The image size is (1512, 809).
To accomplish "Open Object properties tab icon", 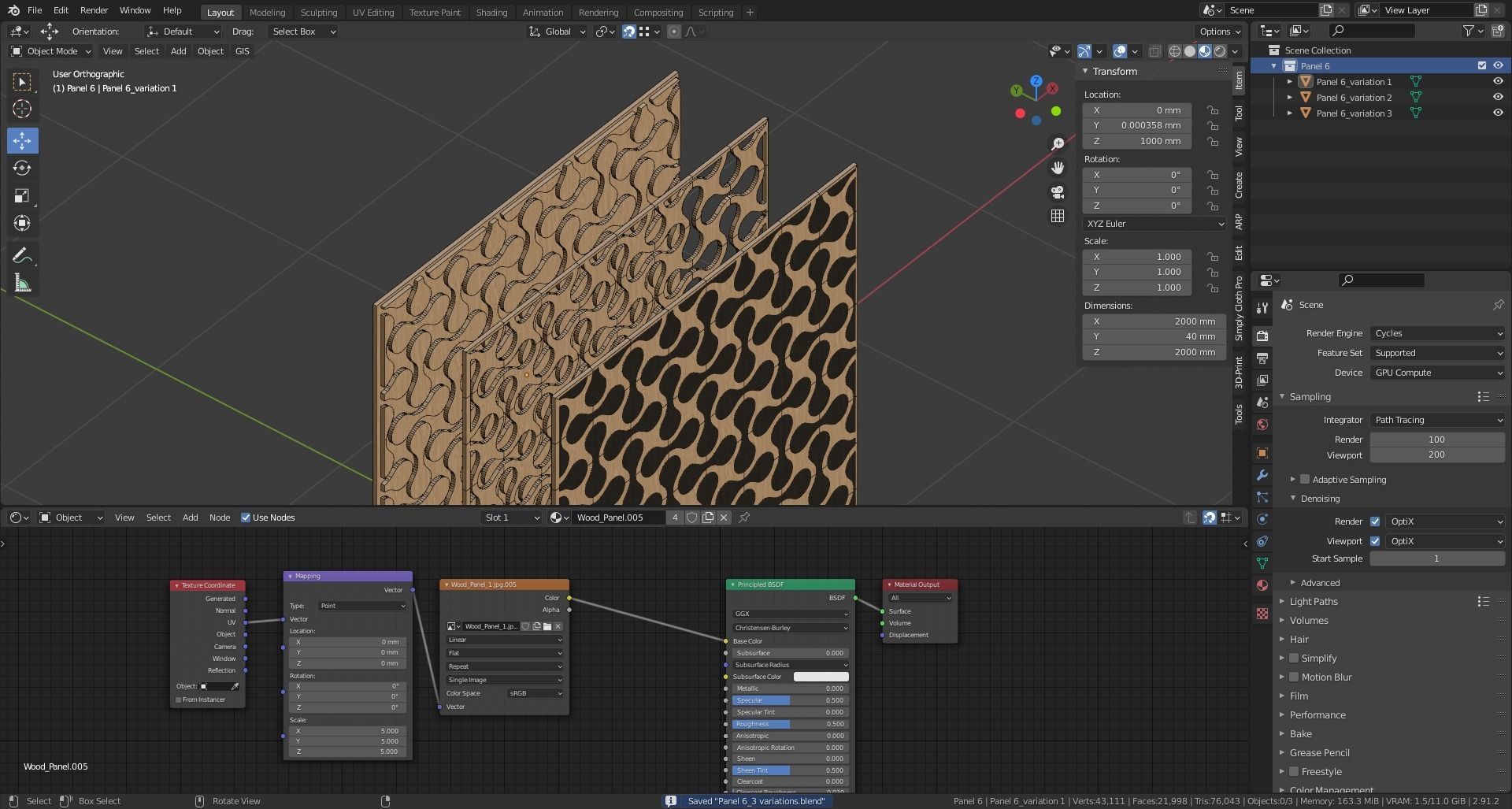I will coord(1262,453).
